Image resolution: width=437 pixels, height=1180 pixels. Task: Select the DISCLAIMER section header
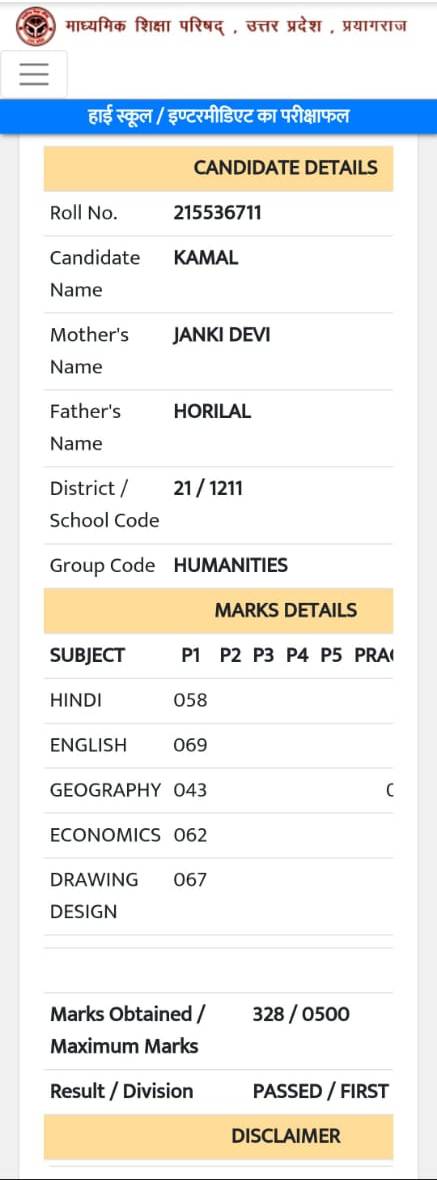[218, 1136]
